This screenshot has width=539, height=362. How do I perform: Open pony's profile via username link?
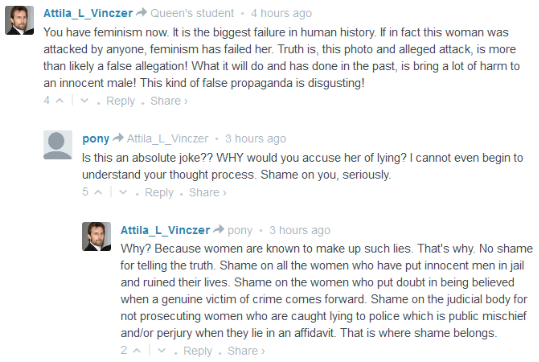(96, 139)
